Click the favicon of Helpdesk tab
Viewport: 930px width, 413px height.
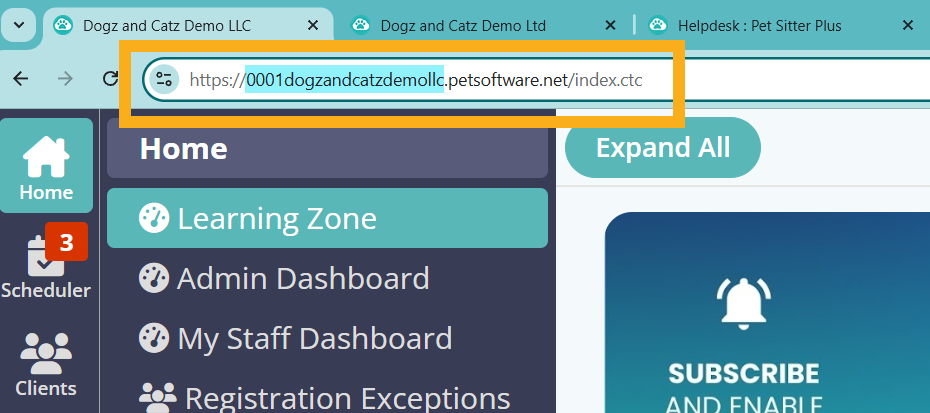[x=658, y=25]
